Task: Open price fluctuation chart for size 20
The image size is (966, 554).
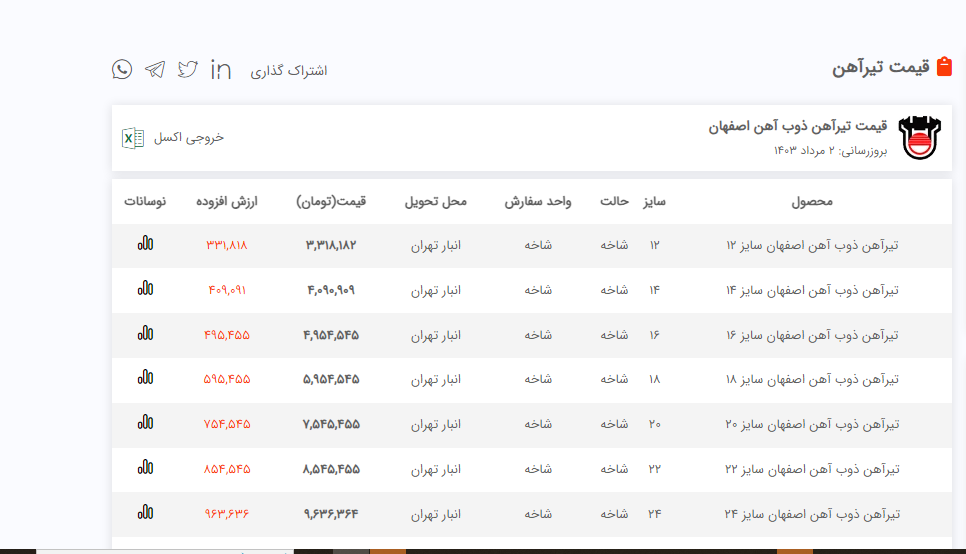Action: coord(146,423)
